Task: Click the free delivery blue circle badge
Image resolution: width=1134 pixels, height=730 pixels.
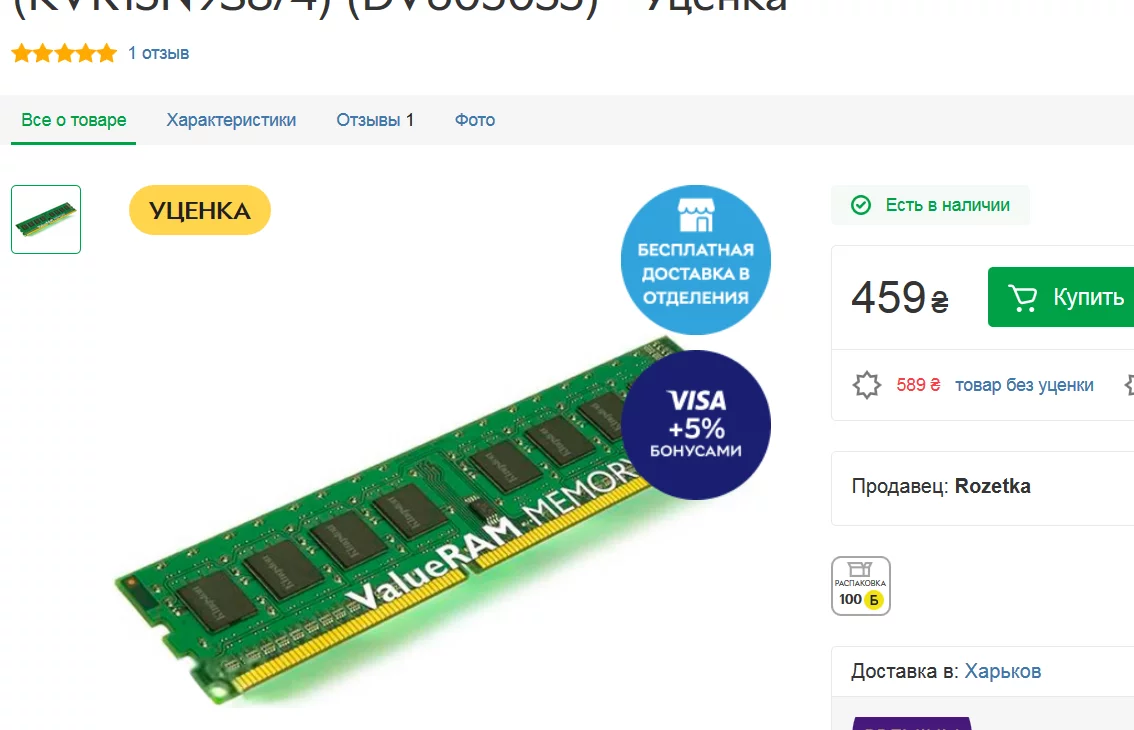Action: (696, 260)
